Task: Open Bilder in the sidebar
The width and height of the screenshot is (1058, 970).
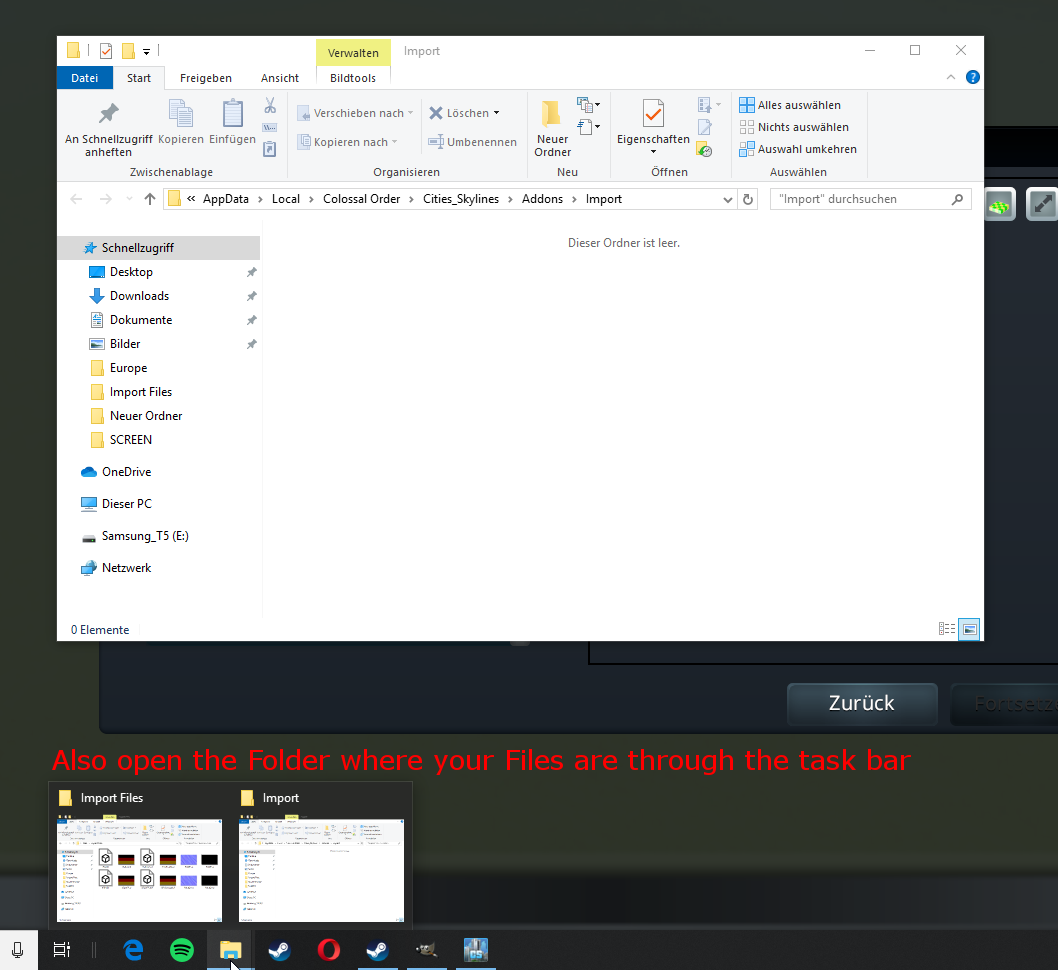Action: tap(125, 344)
